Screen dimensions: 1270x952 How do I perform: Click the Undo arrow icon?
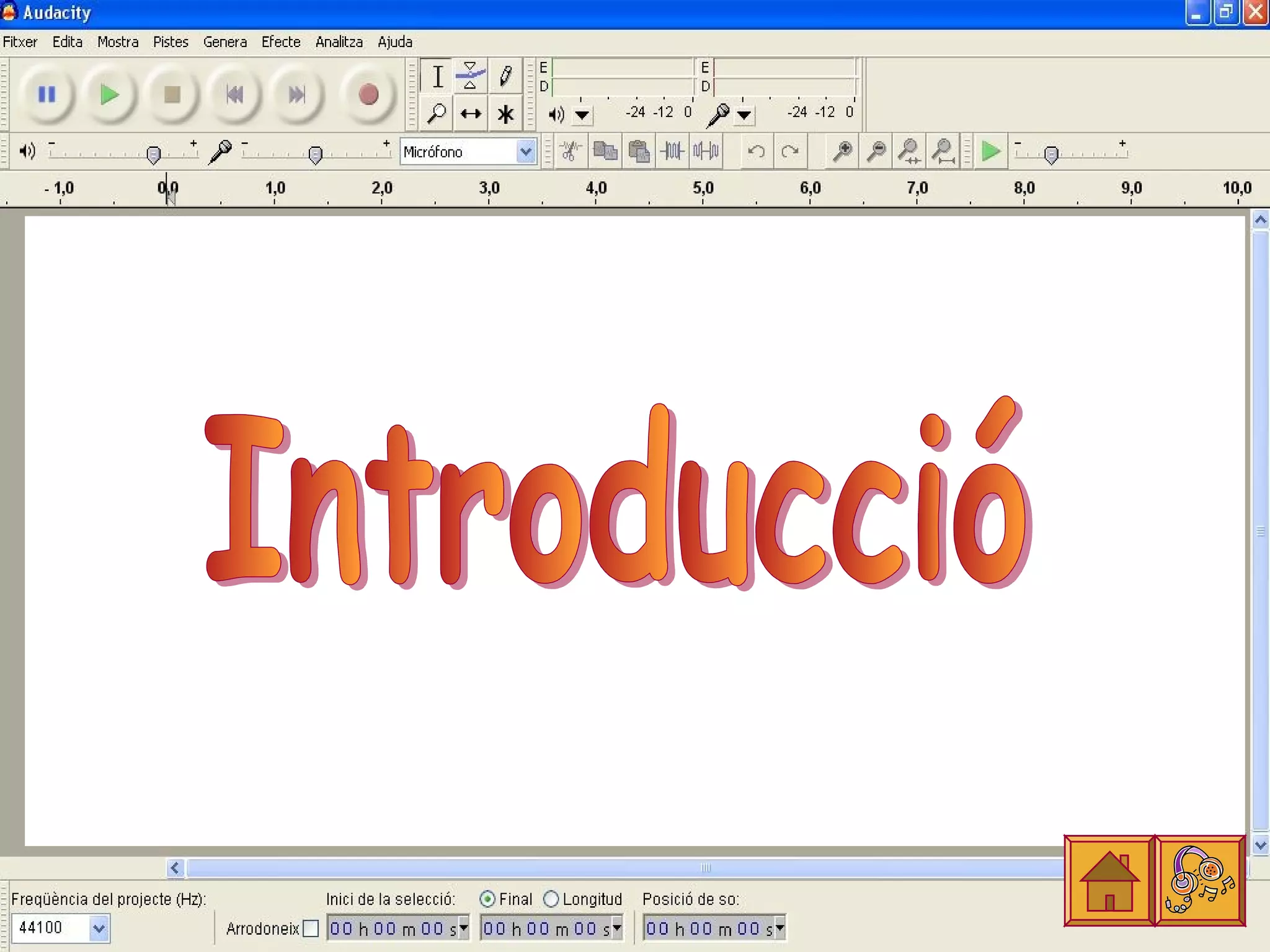pos(756,151)
